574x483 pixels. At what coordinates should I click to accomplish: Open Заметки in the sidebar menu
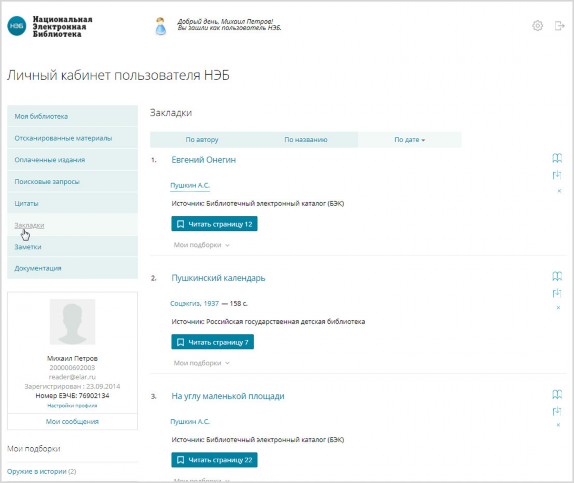pyautogui.click(x=72, y=247)
